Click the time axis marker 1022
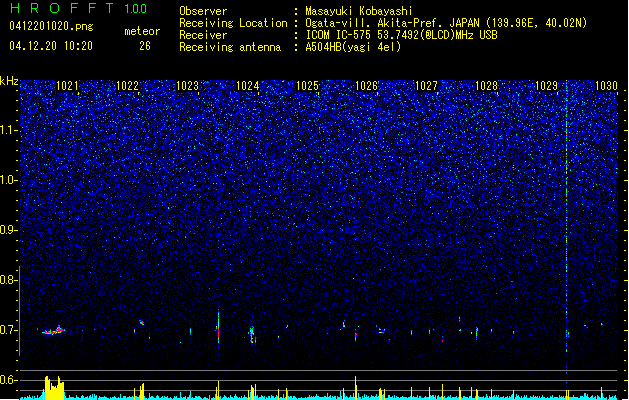629x400 pixels. 127,86
